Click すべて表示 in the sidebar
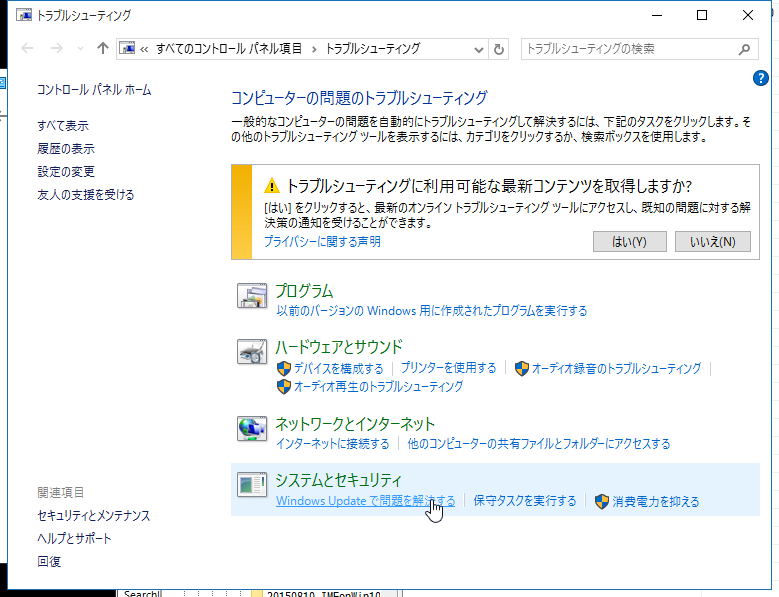The image size is (779, 597). (63, 126)
